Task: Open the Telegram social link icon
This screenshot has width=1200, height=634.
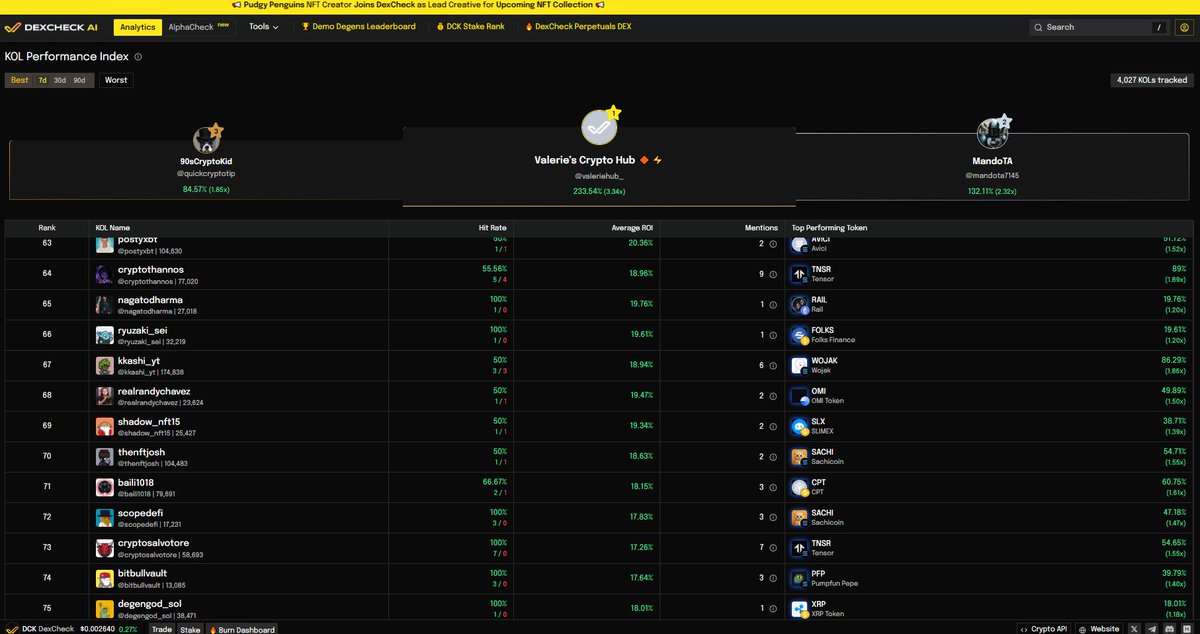Action: pyautogui.click(x=1153, y=629)
